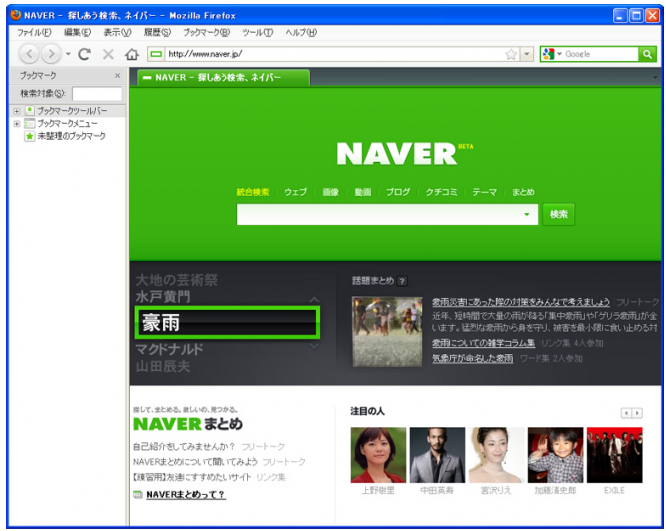Click the green 検索 button
The width and height of the screenshot is (666, 531).
tap(559, 215)
